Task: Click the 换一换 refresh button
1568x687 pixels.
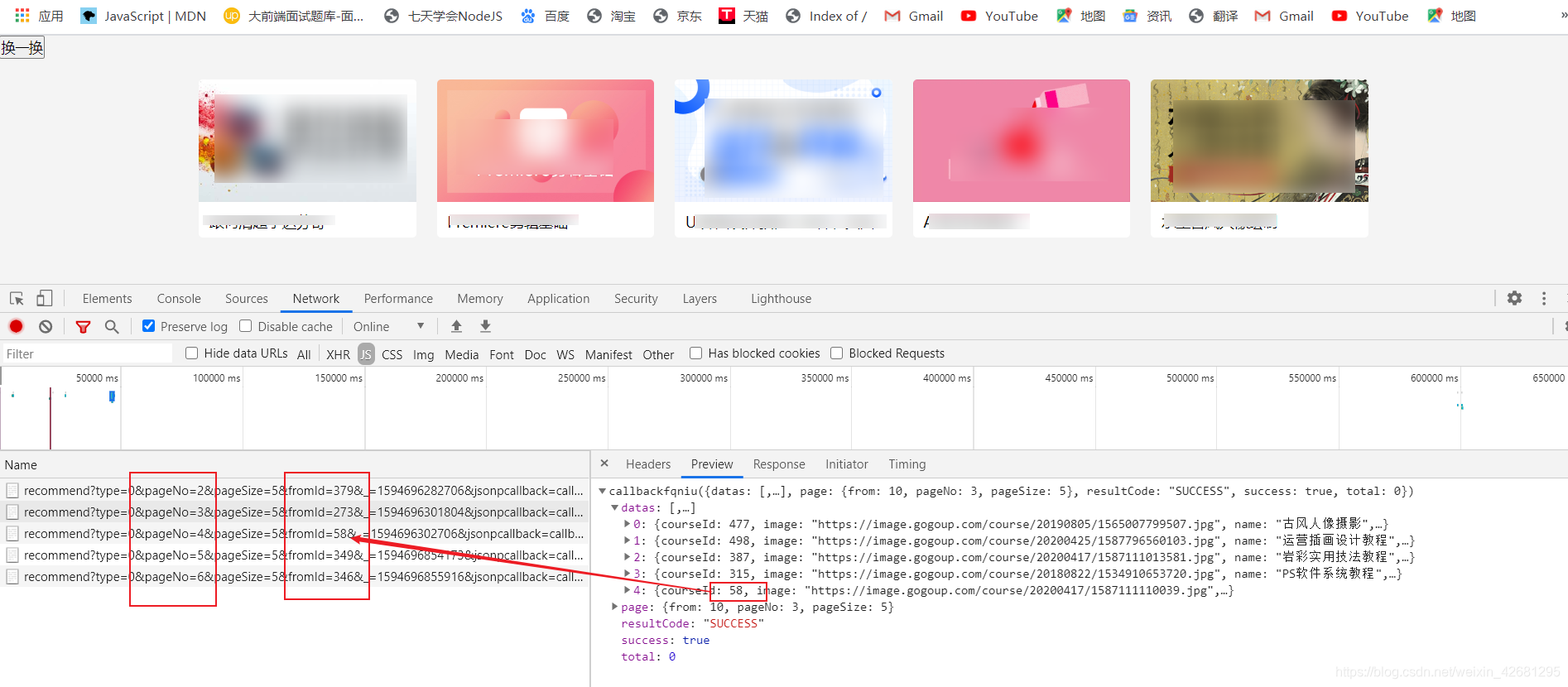Action: tap(22, 48)
